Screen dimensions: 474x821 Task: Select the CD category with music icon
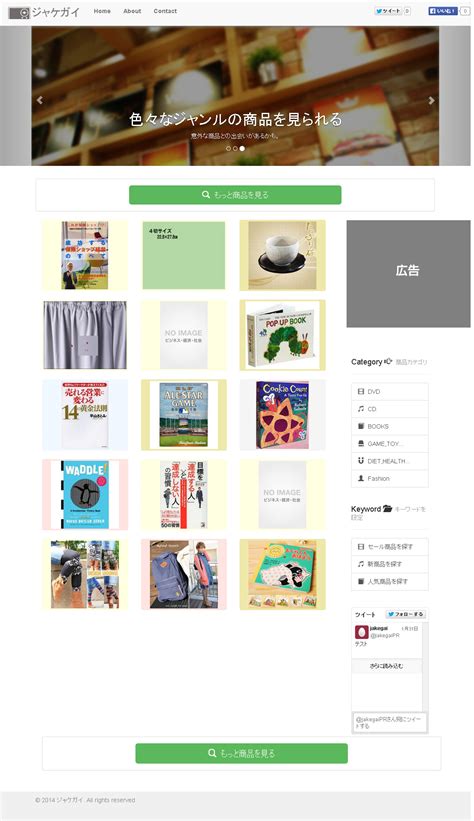coord(390,409)
